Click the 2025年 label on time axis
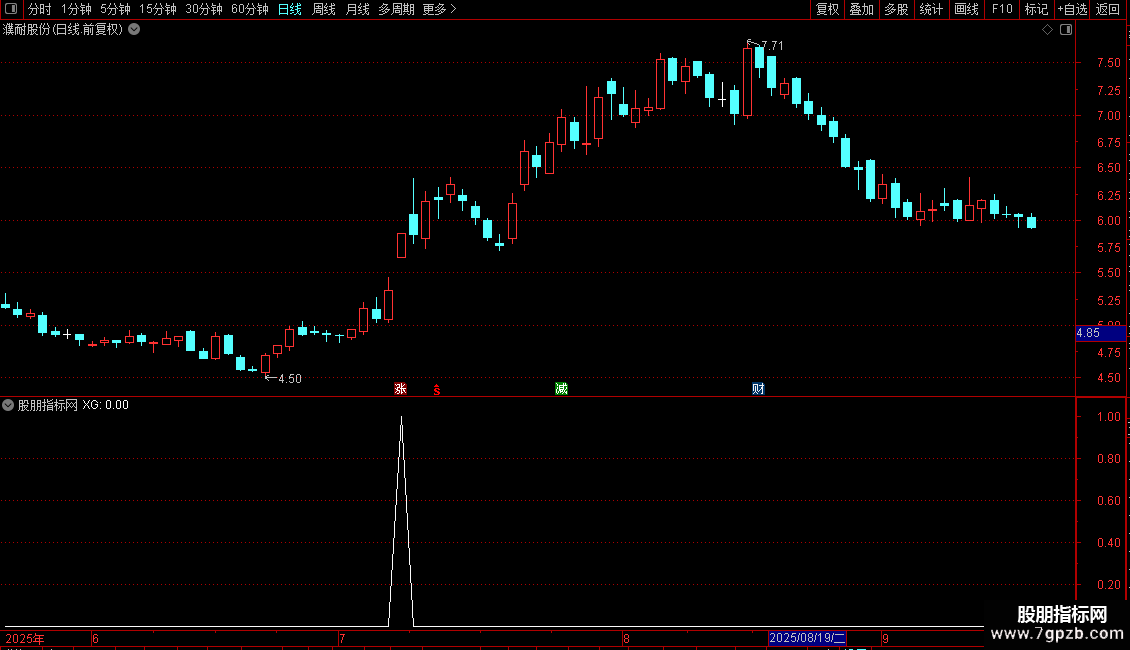1130x650 pixels. 25,638
